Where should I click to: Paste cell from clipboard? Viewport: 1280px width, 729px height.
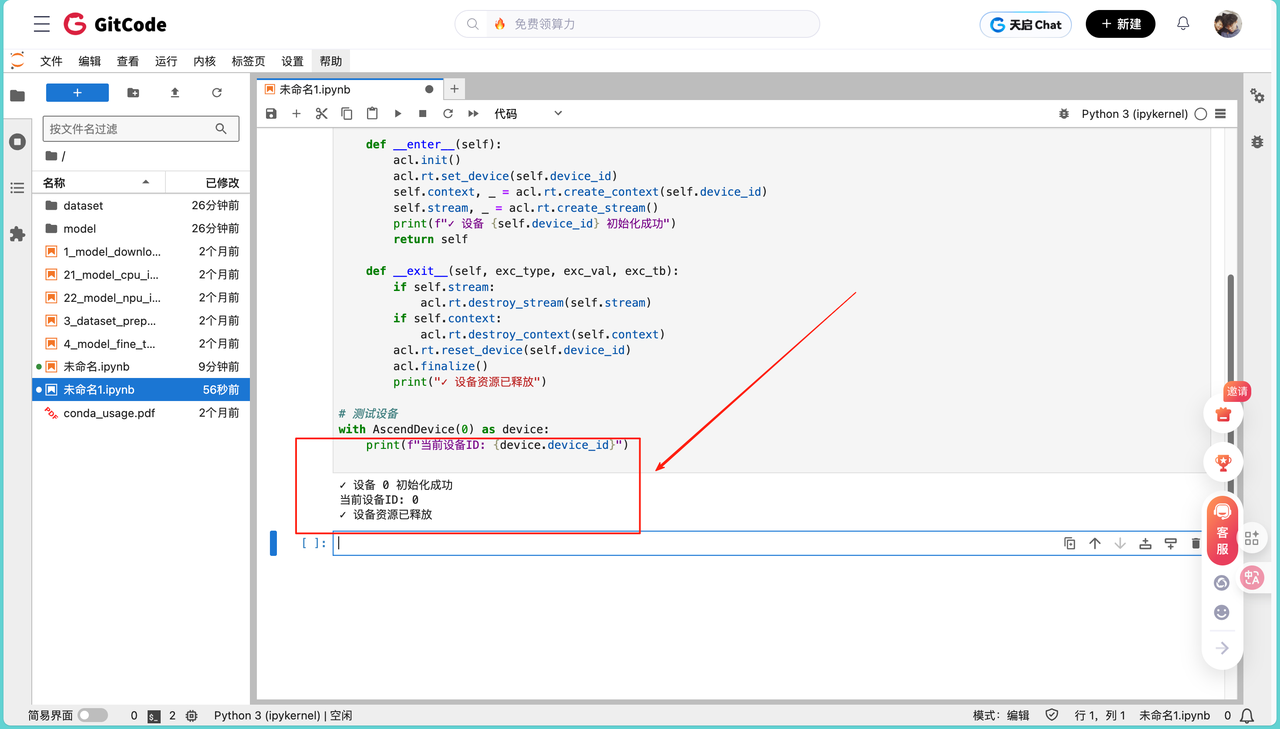372,114
